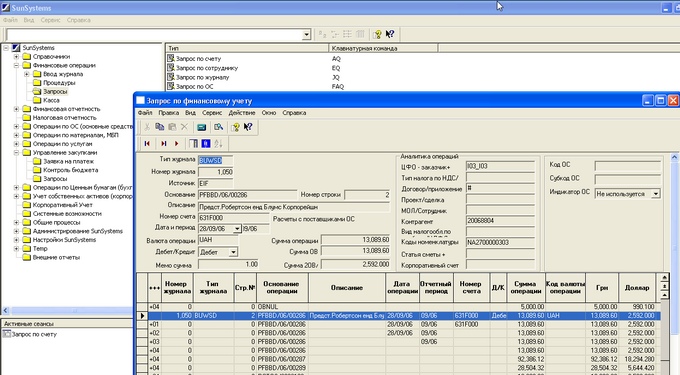Click the Тип журнала field containing BUWSD
The height and width of the screenshot is (375, 680).
click(x=216, y=160)
